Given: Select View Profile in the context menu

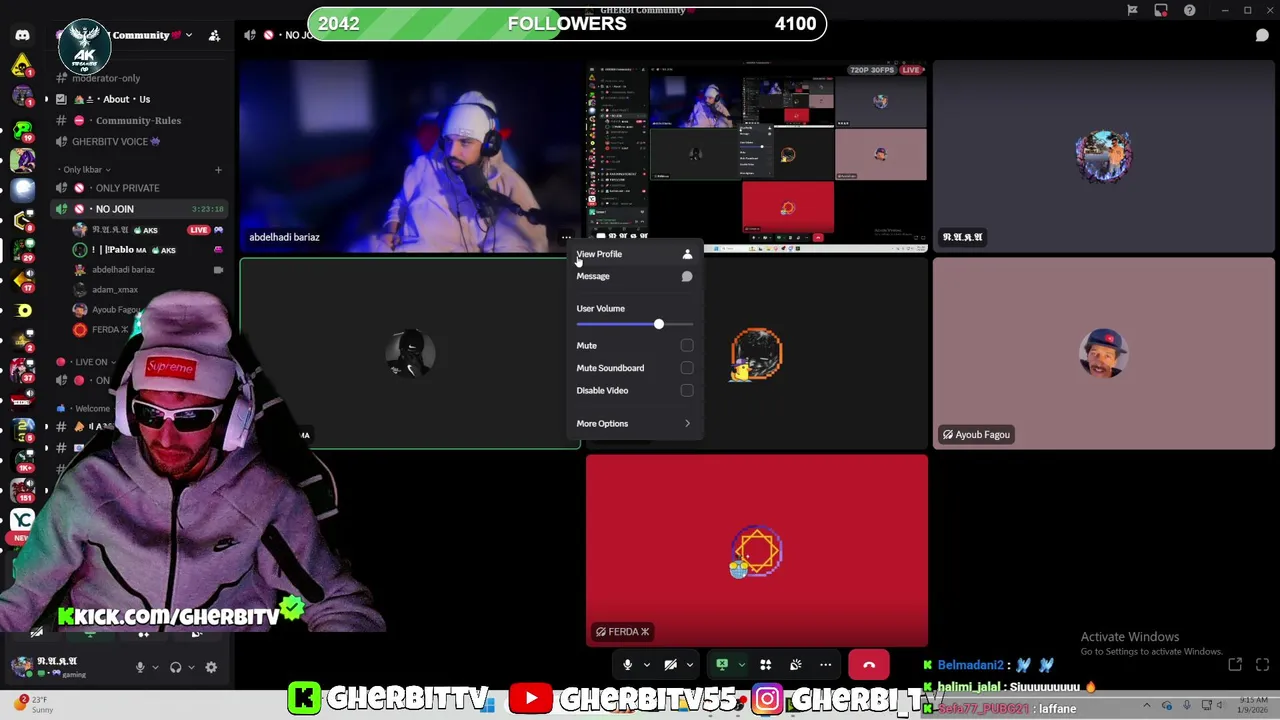Looking at the screenshot, I should point(634,254).
